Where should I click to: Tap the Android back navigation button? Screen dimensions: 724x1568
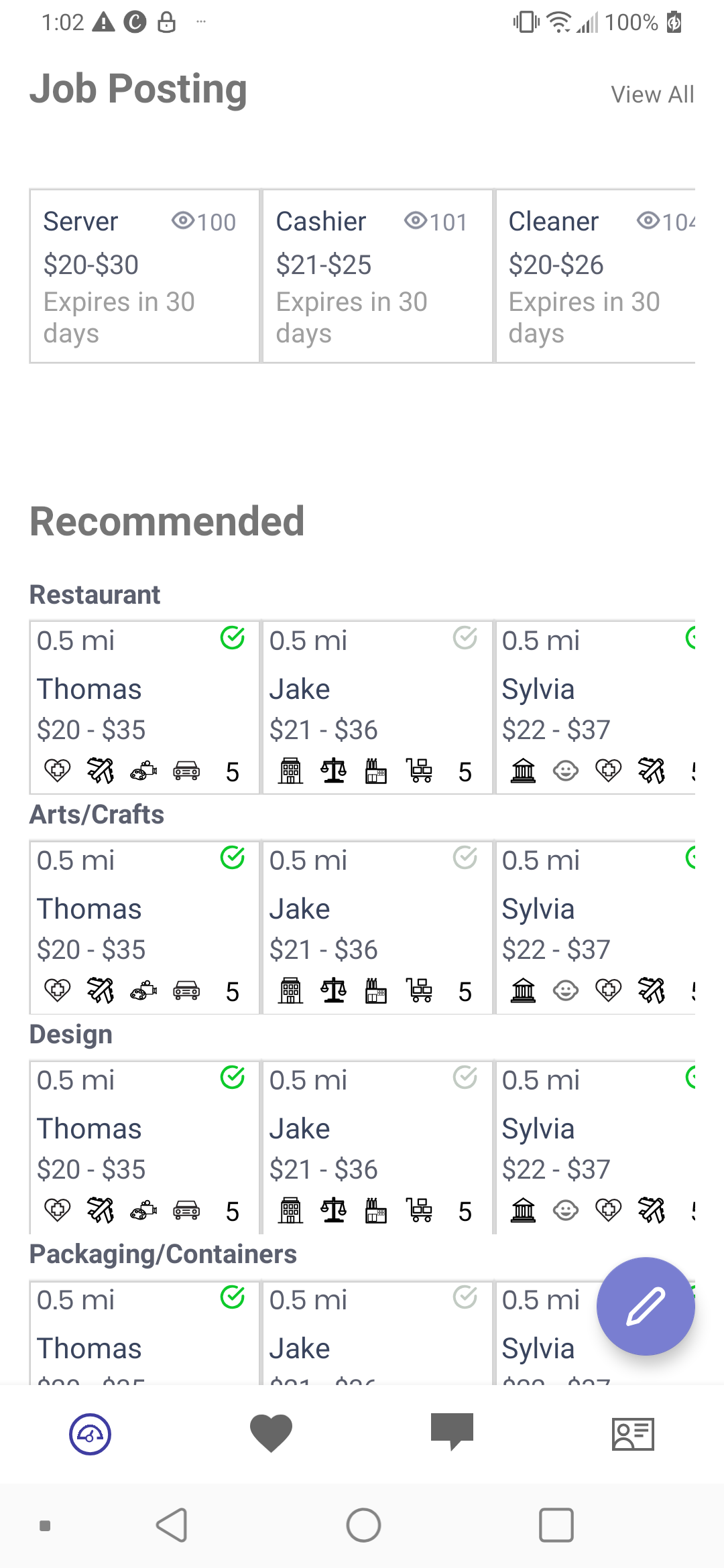pyautogui.click(x=172, y=1526)
